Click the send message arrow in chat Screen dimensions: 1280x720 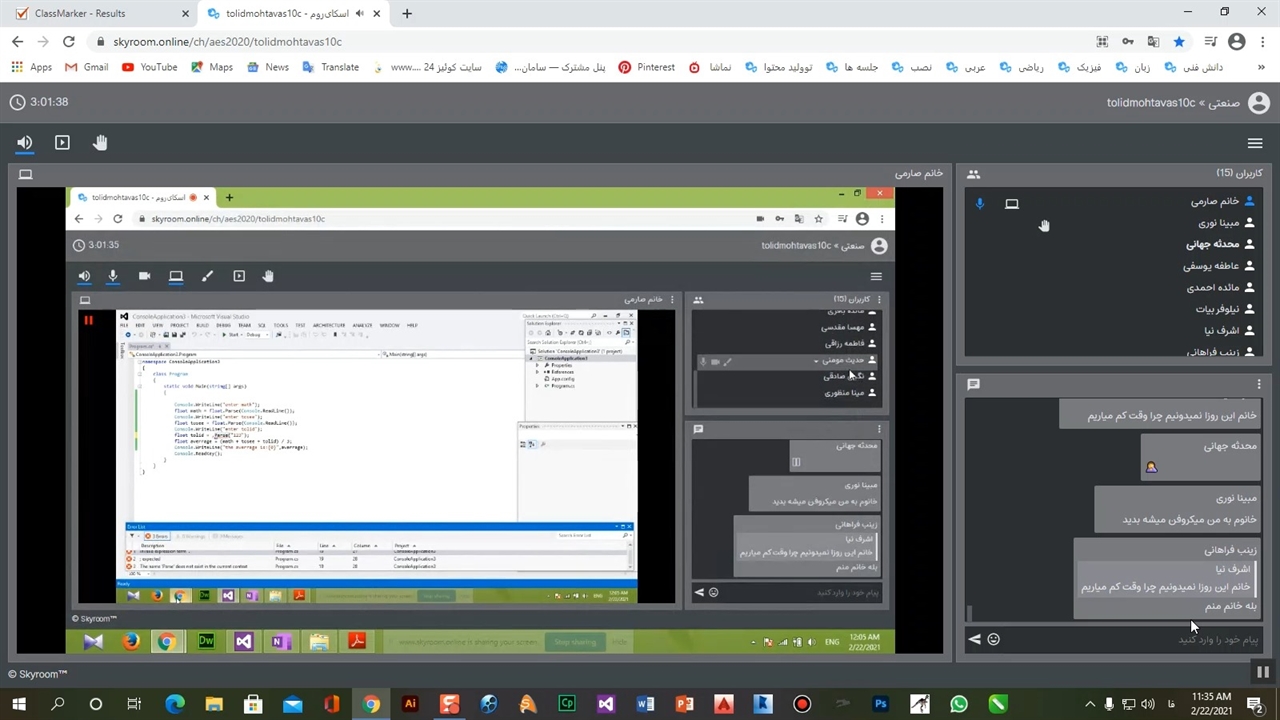975,639
